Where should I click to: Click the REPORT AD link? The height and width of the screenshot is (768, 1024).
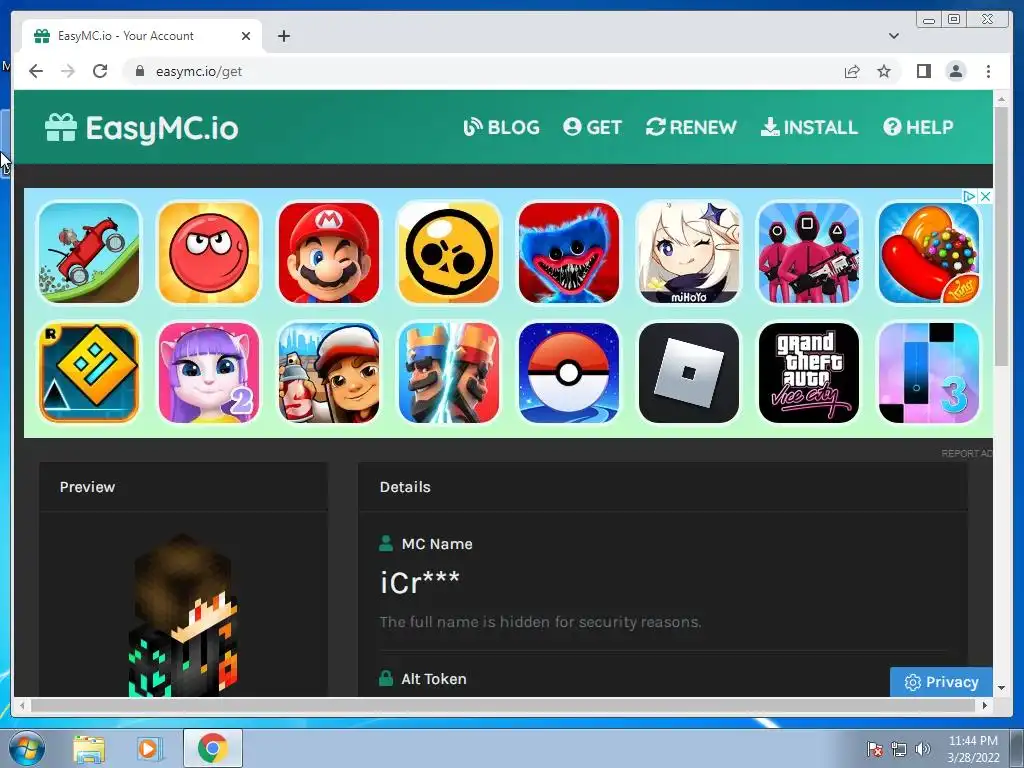(967, 453)
